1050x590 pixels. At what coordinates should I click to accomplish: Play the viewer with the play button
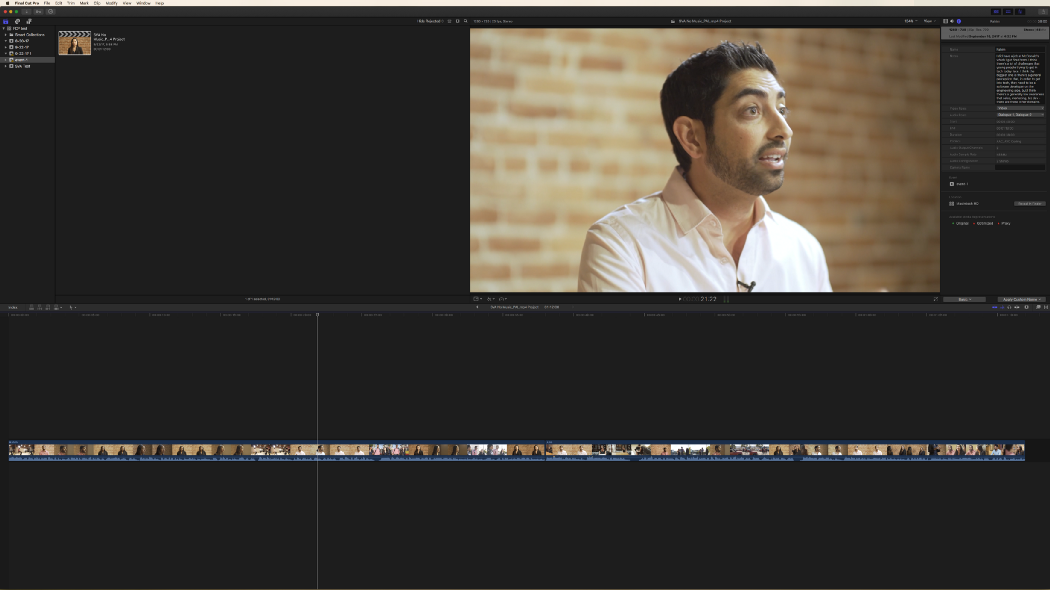pyautogui.click(x=680, y=299)
